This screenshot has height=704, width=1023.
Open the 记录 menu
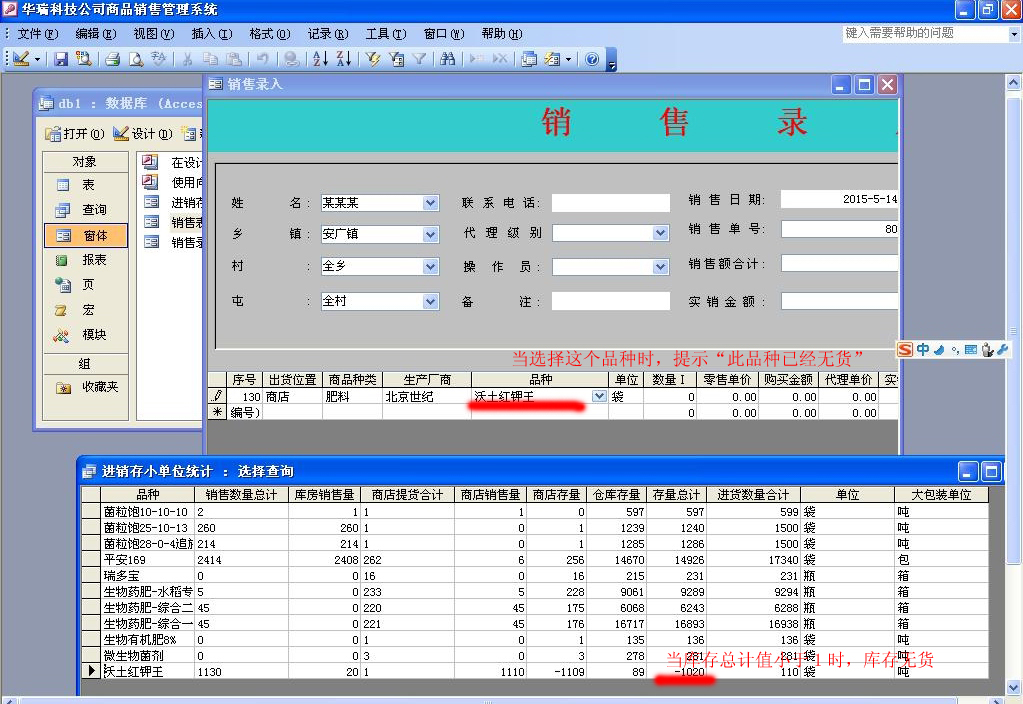pos(327,33)
